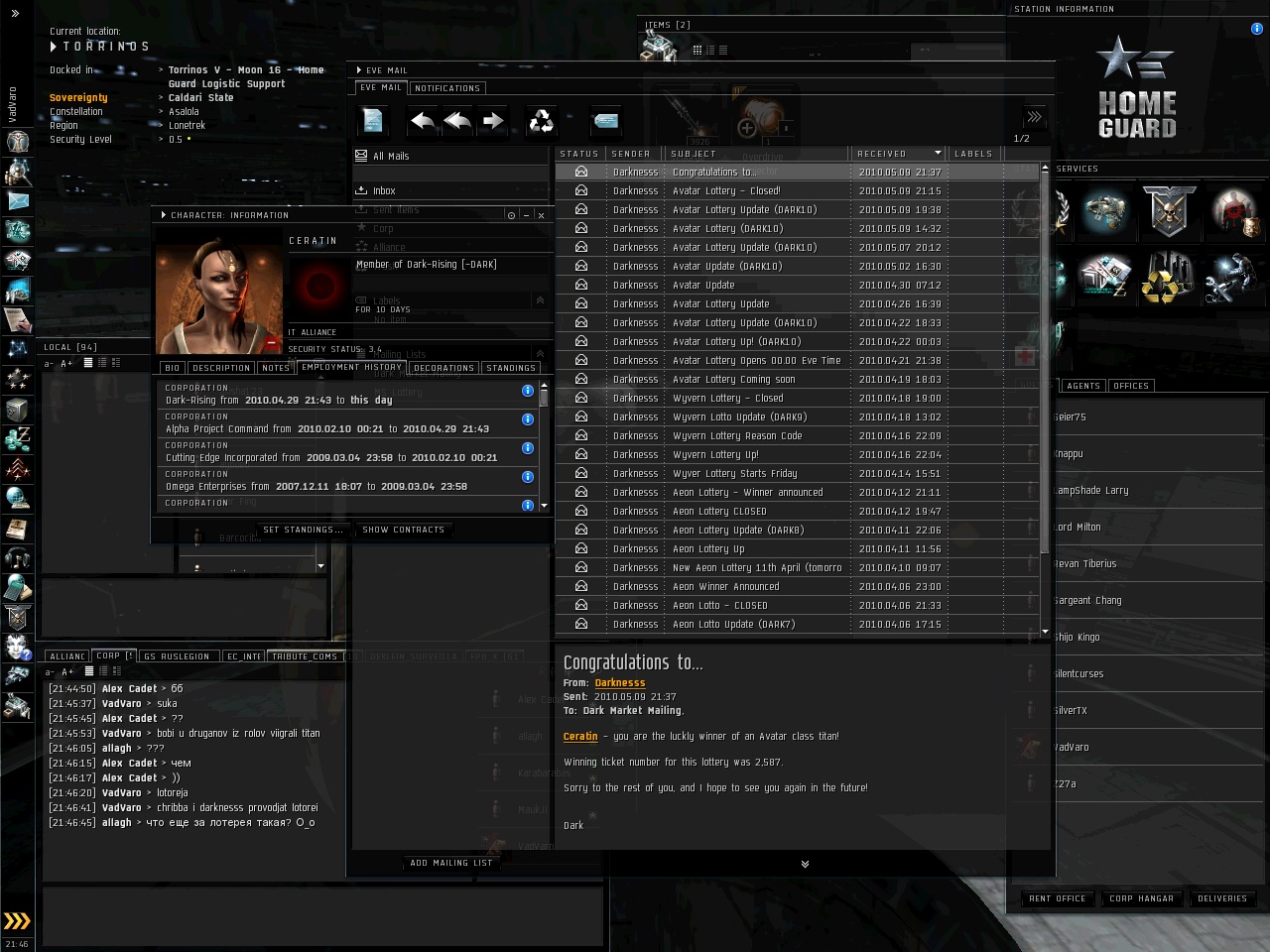1270x952 pixels.
Task: Show info for Alpha Project Command corporation
Action: 528,419
